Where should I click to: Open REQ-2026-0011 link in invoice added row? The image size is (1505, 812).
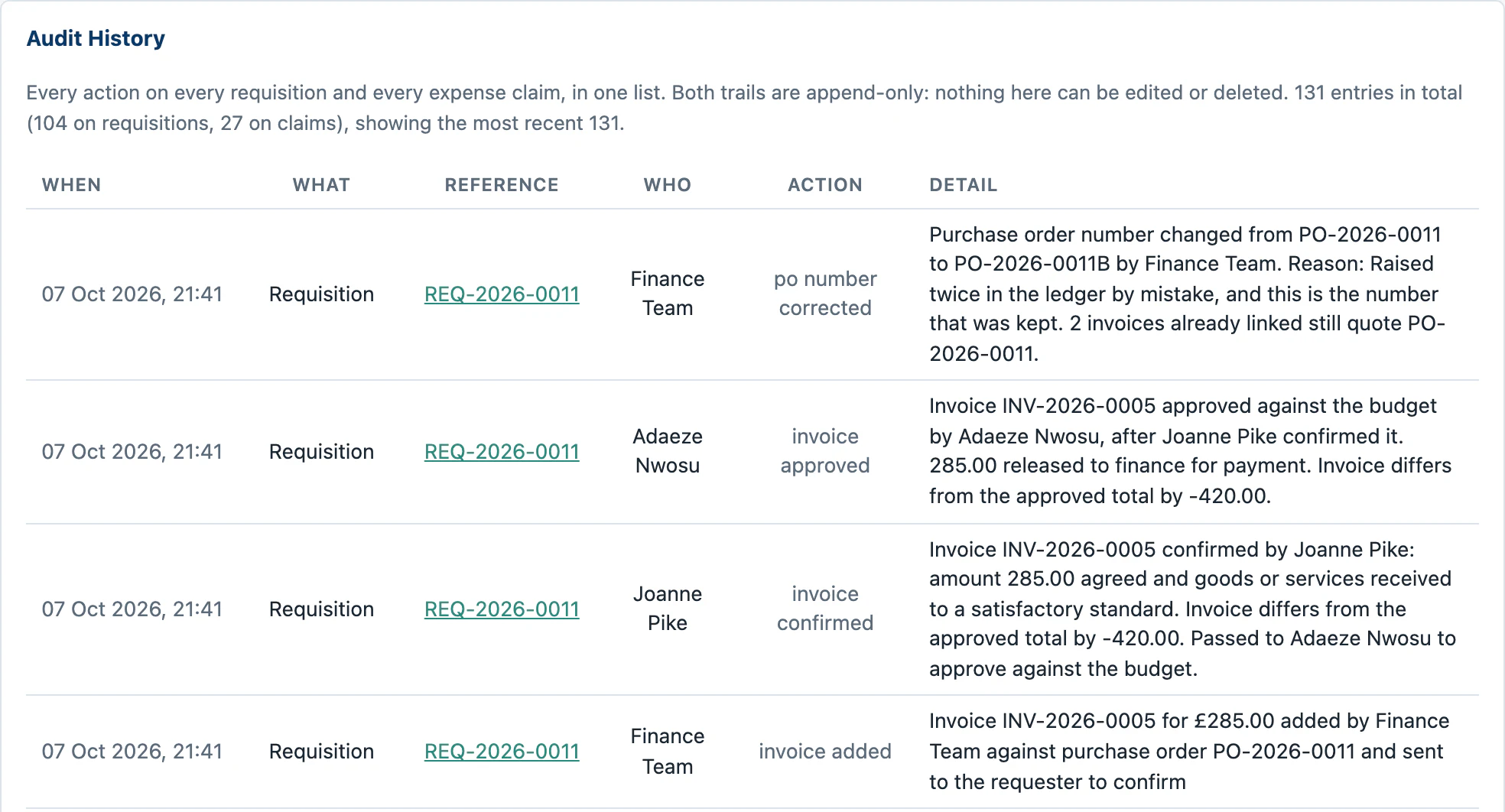502,752
